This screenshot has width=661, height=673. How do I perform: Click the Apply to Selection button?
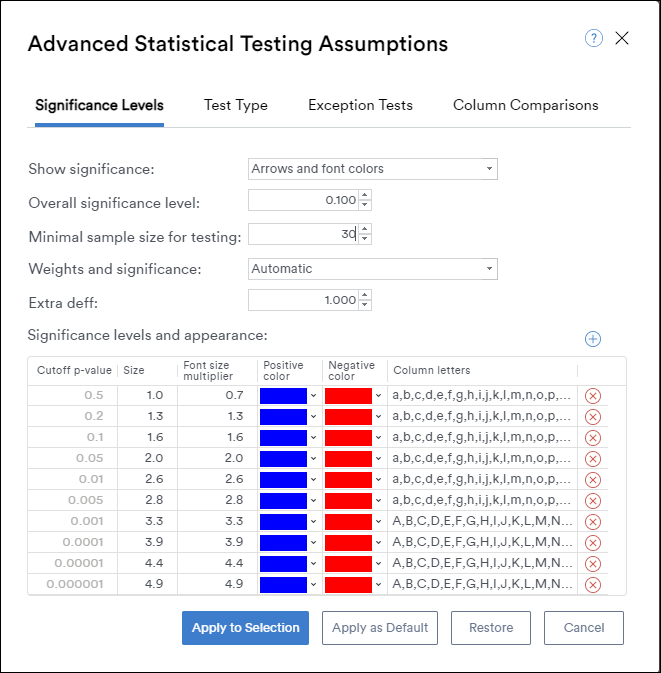coord(246,628)
